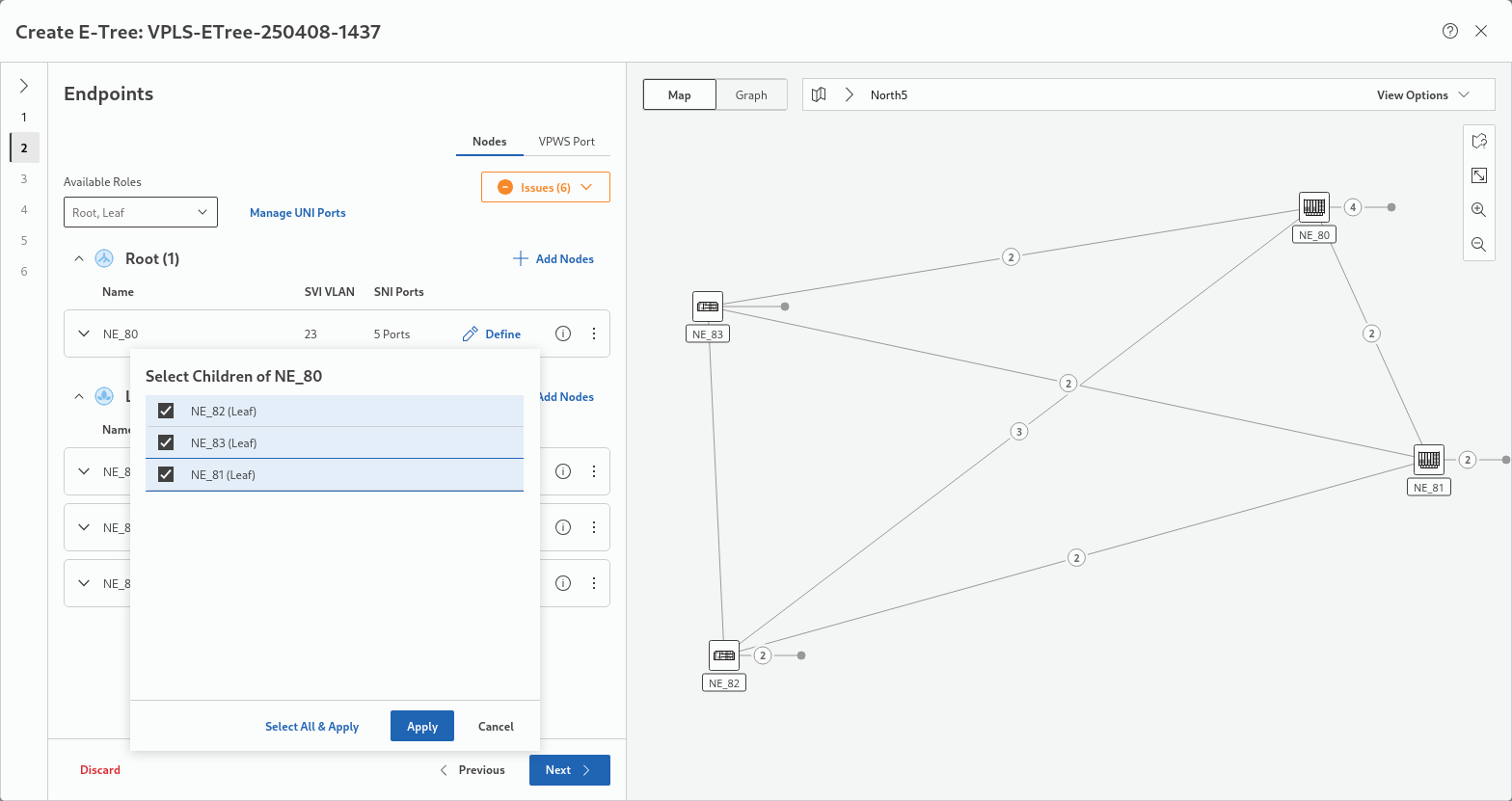
Task: Click the NE_80 node icon on map
Action: pyautogui.click(x=1313, y=207)
